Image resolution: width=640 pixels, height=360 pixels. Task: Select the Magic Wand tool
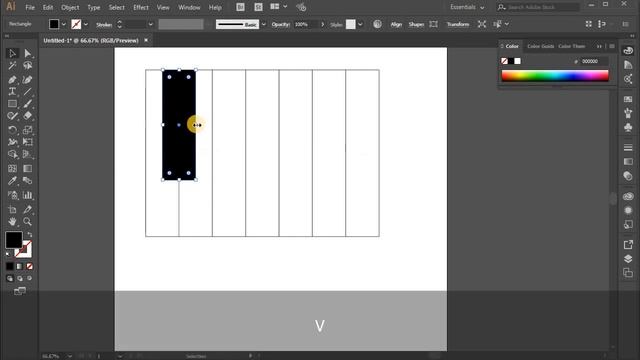tap(12, 66)
